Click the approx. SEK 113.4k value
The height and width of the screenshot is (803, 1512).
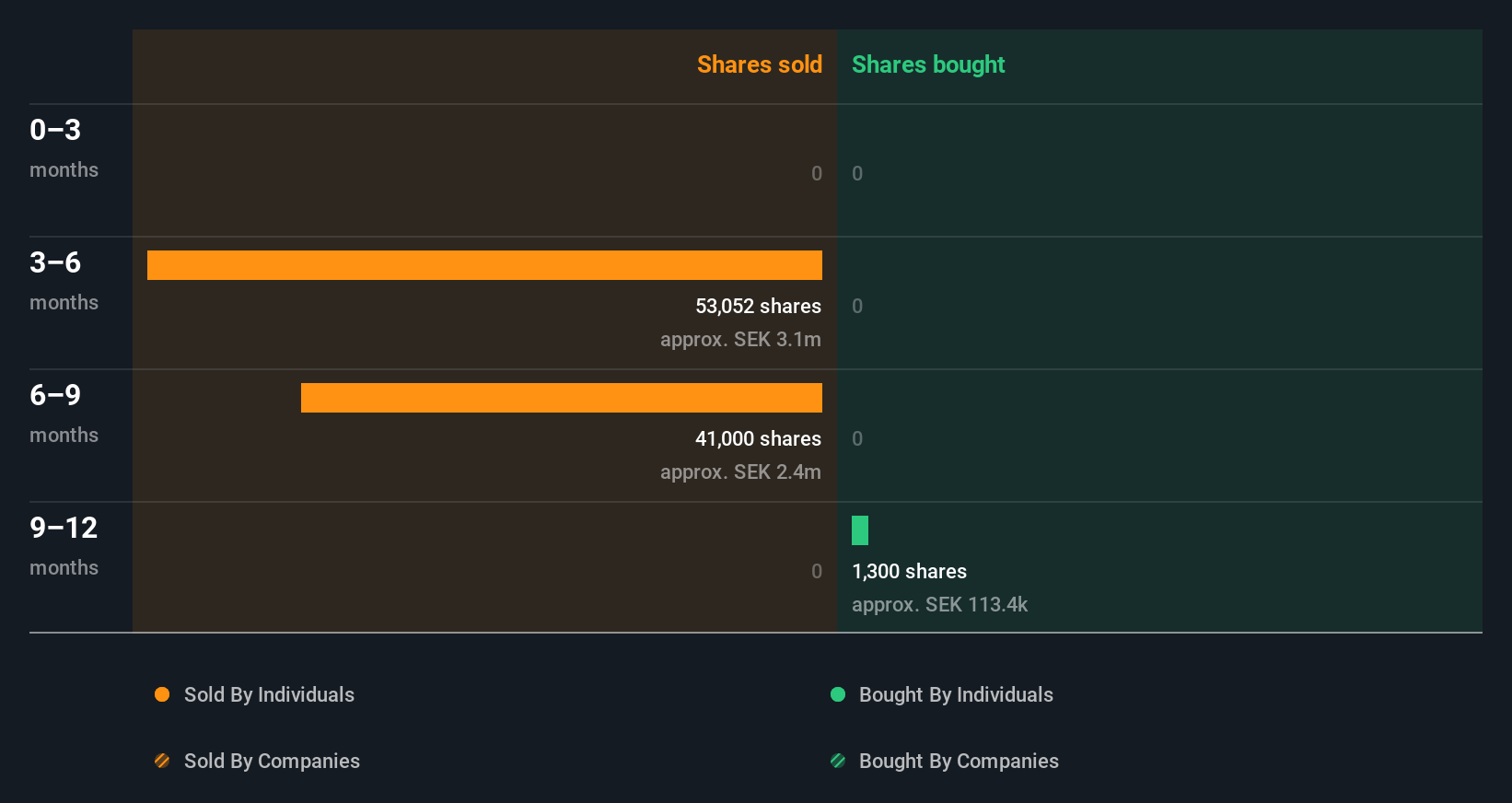click(939, 604)
